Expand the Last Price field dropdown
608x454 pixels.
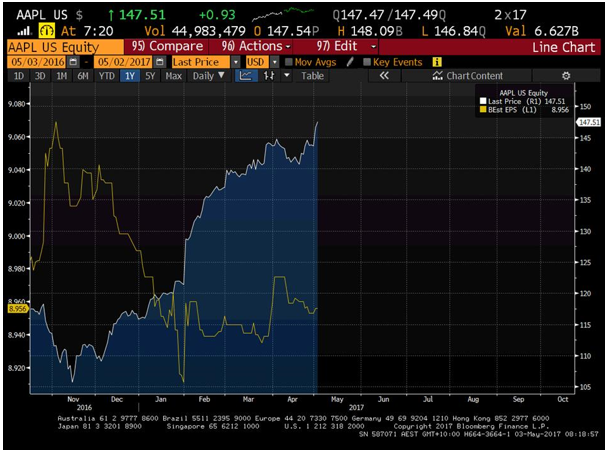click(x=236, y=62)
